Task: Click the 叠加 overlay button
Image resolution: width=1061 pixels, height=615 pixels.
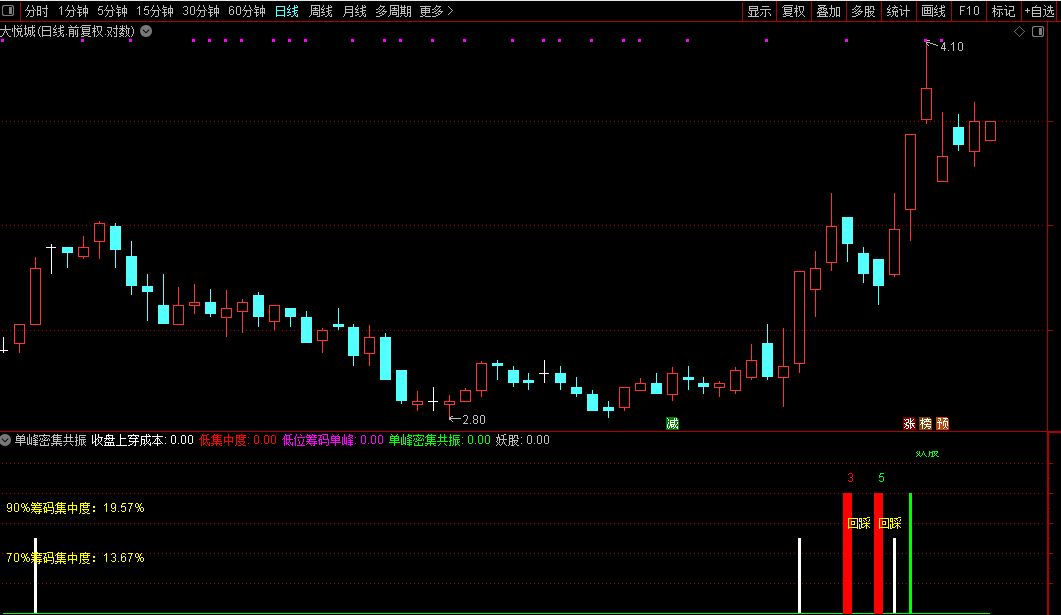Action: [x=829, y=12]
